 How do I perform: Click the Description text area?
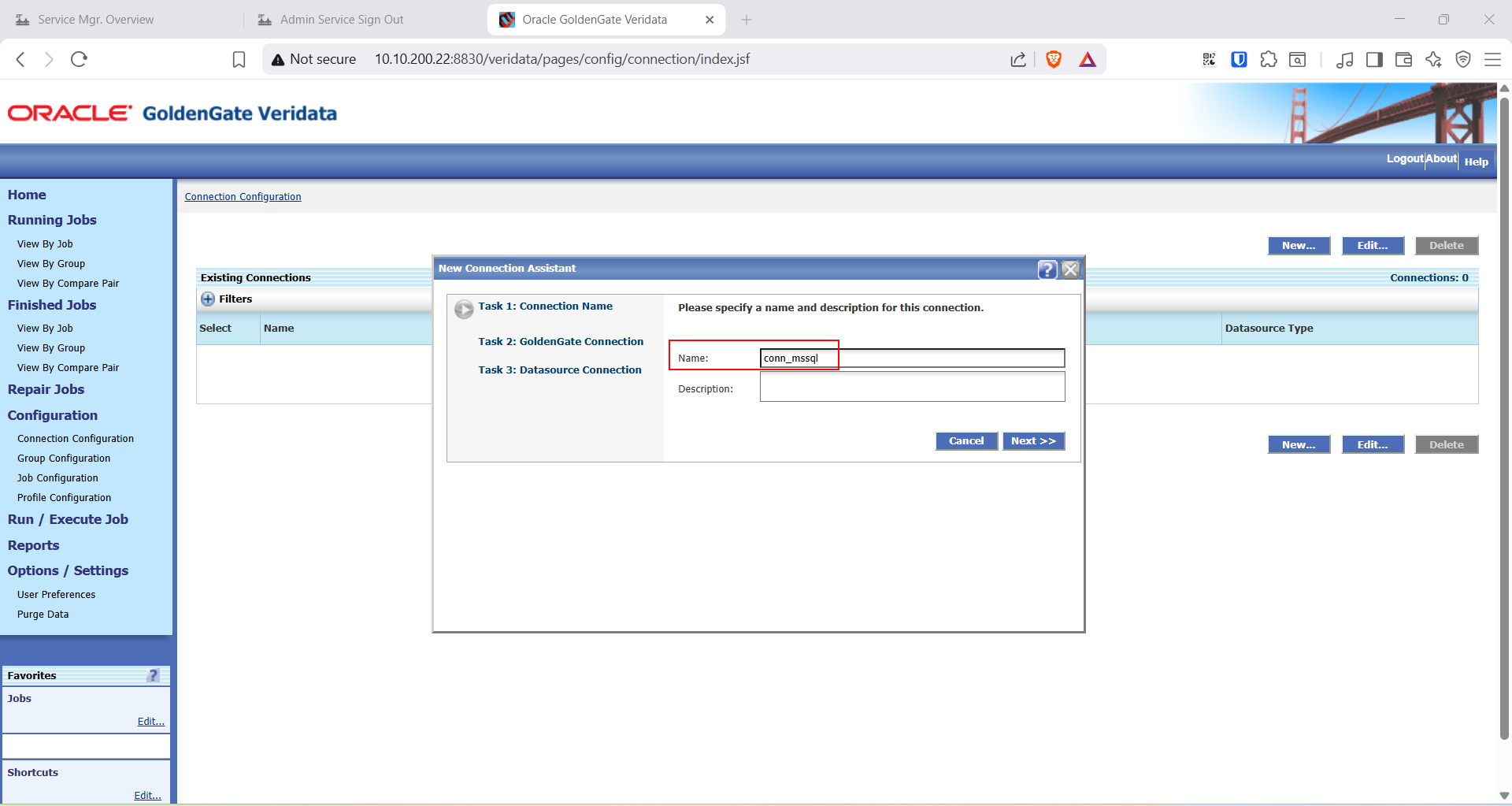912,387
